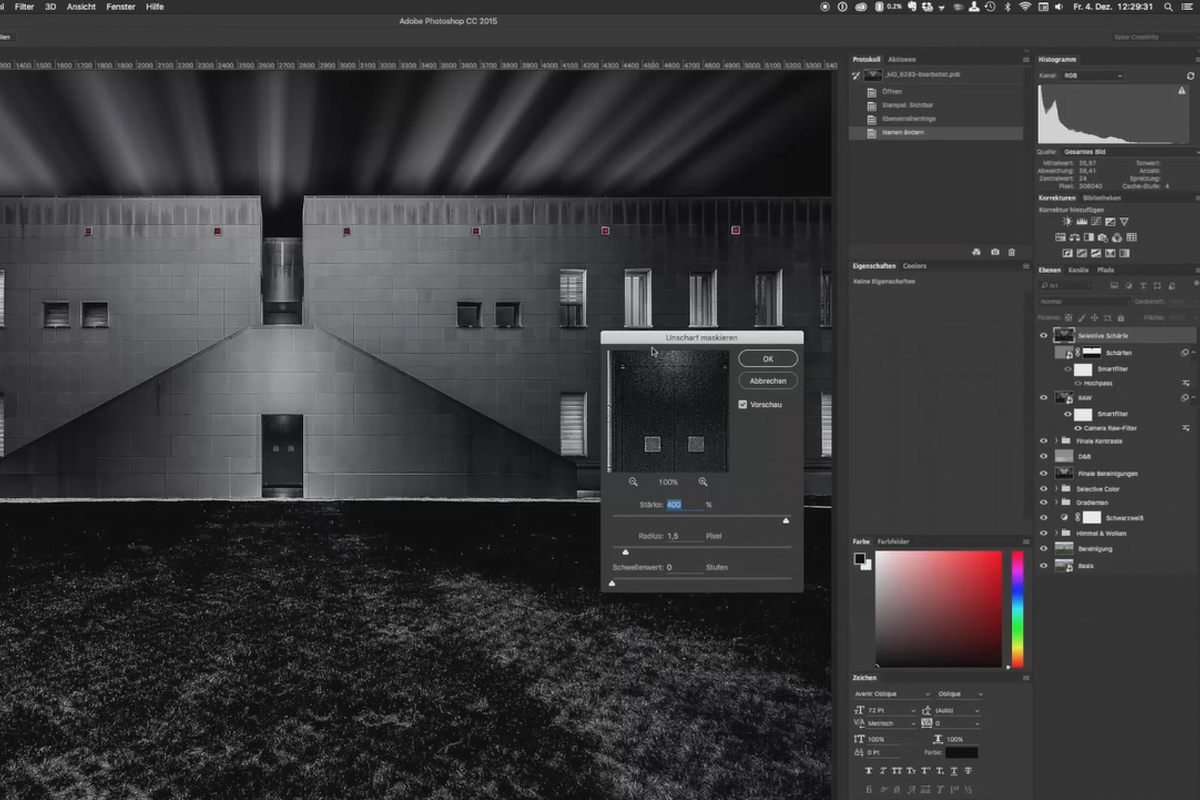This screenshot has width=1200, height=800.
Task: Add a Gradient Map adjustment
Action: pos(1124,253)
